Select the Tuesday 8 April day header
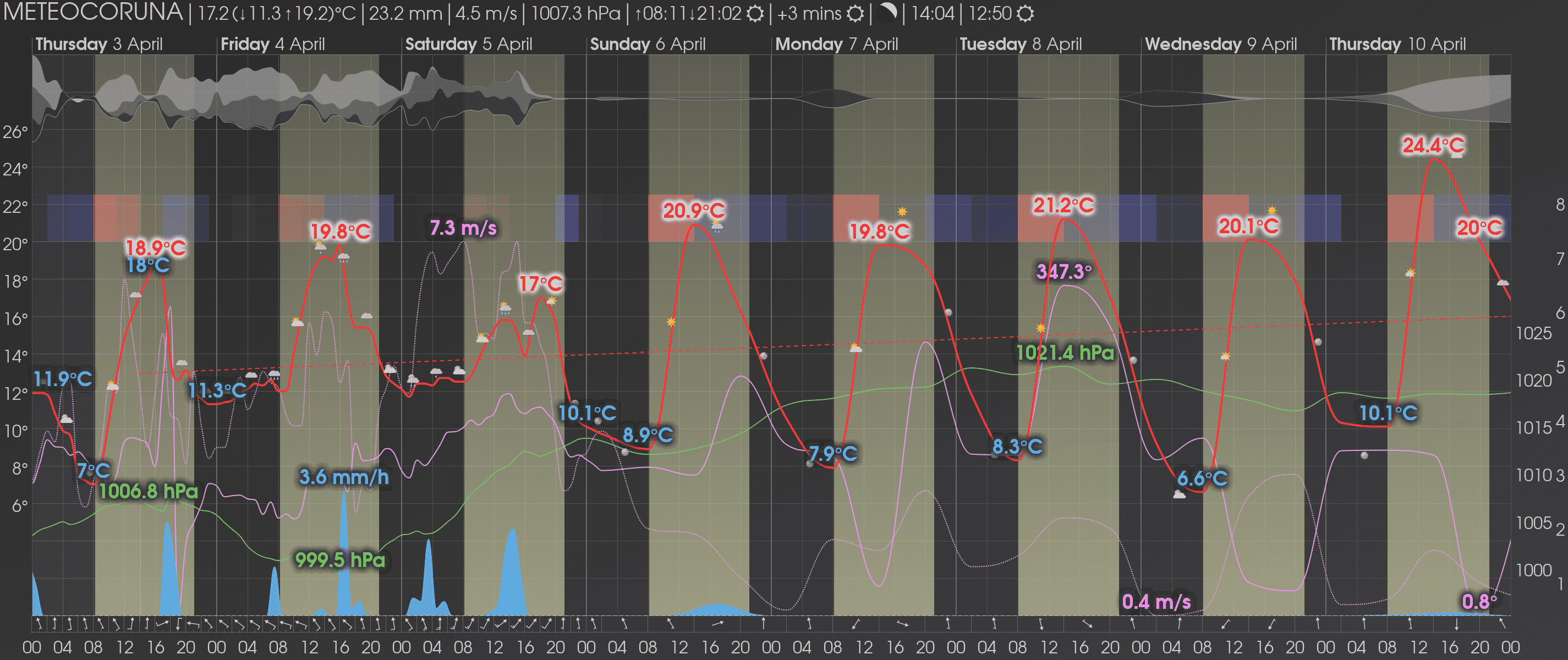Image resolution: width=1568 pixels, height=660 pixels. tap(1020, 44)
